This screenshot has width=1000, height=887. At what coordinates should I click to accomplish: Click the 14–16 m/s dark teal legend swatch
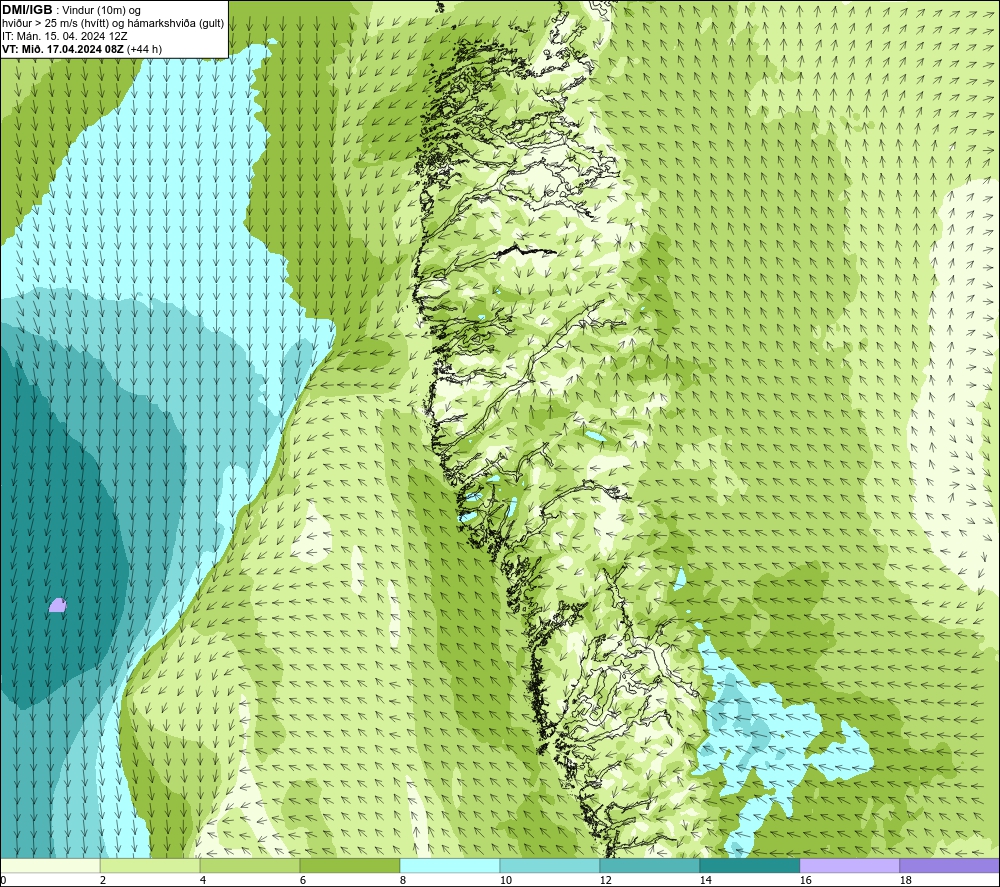coord(750,865)
